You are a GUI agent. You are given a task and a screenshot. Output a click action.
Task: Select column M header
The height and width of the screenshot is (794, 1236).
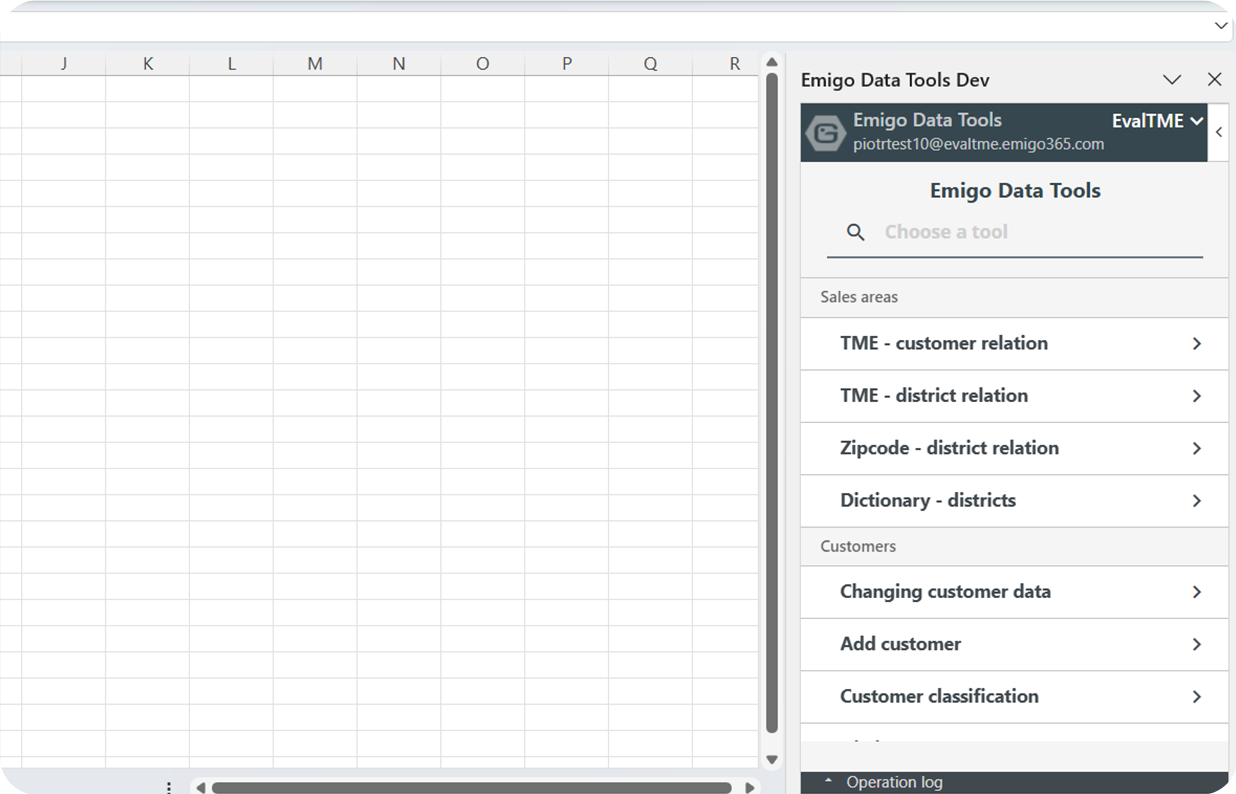click(x=315, y=64)
